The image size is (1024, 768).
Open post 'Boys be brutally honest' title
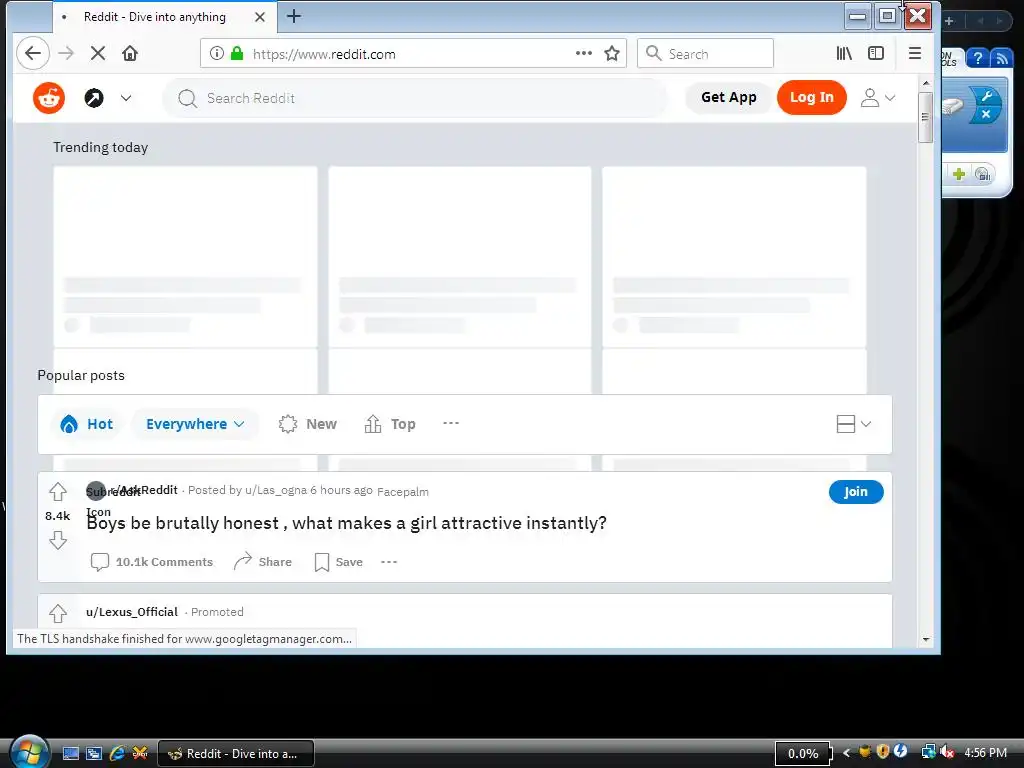[x=347, y=523]
